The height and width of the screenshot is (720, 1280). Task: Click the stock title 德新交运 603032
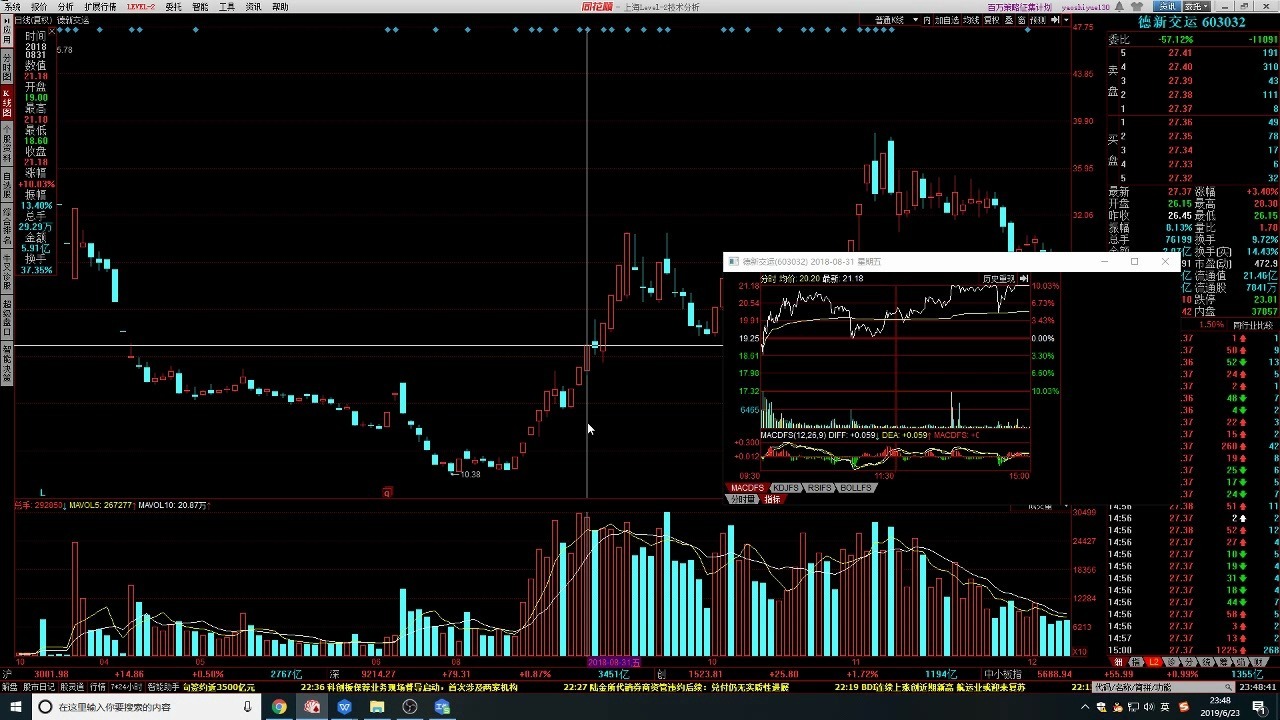(x=1192, y=21)
